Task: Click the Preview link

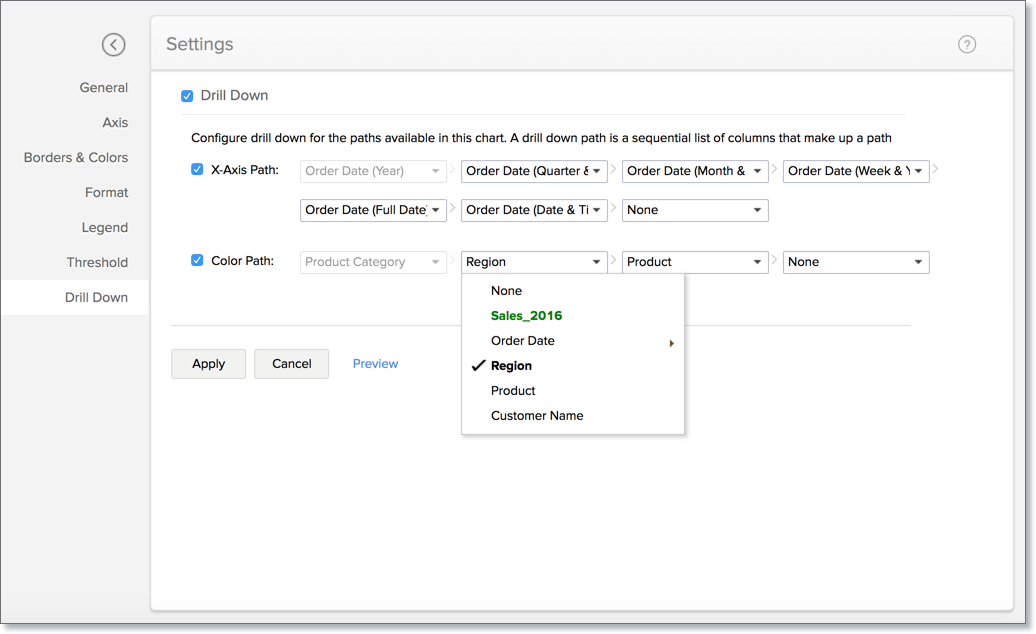Action: tap(375, 364)
